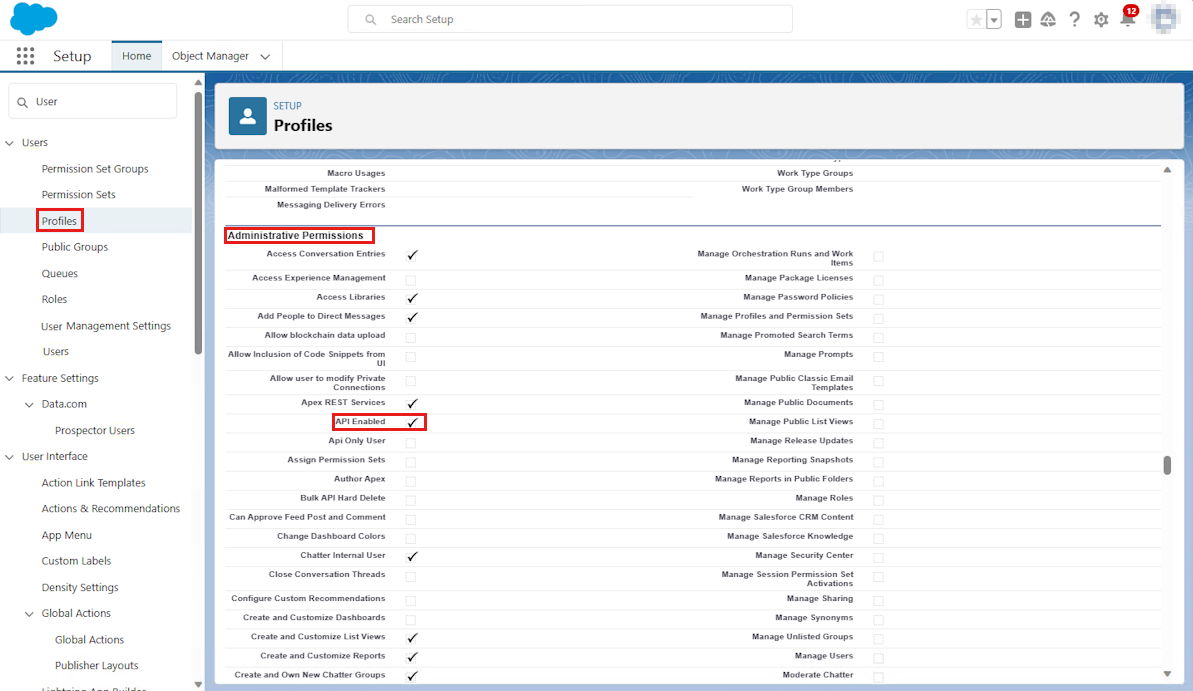The width and height of the screenshot is (1193, 691).
Task: Click the Profiles page header icon
Action: coord(247,116)
